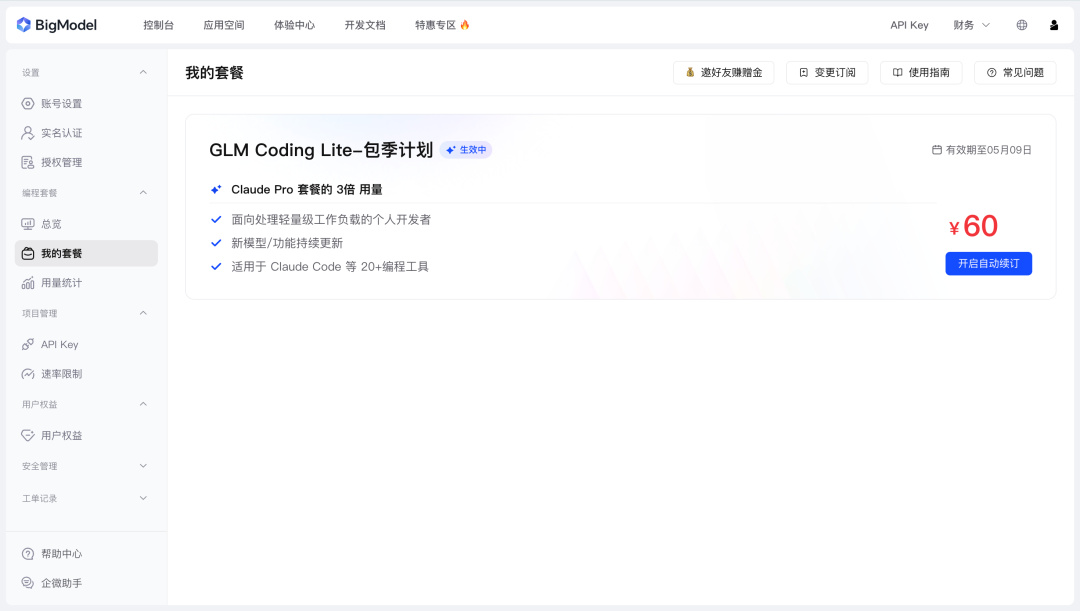This screenshot has height=611, width=1080.
Task: Click the 我的套餐 page heading
Action: pos(214,72)
